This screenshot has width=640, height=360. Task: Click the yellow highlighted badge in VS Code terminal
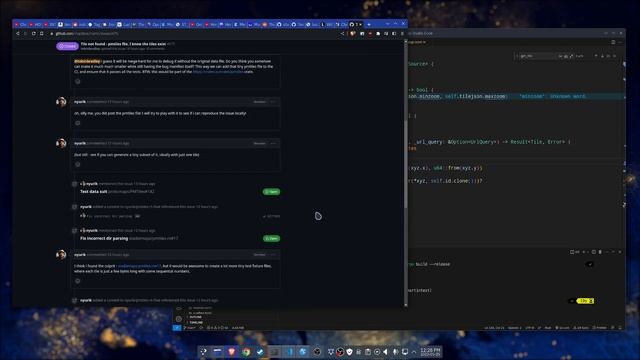[585, 301]
